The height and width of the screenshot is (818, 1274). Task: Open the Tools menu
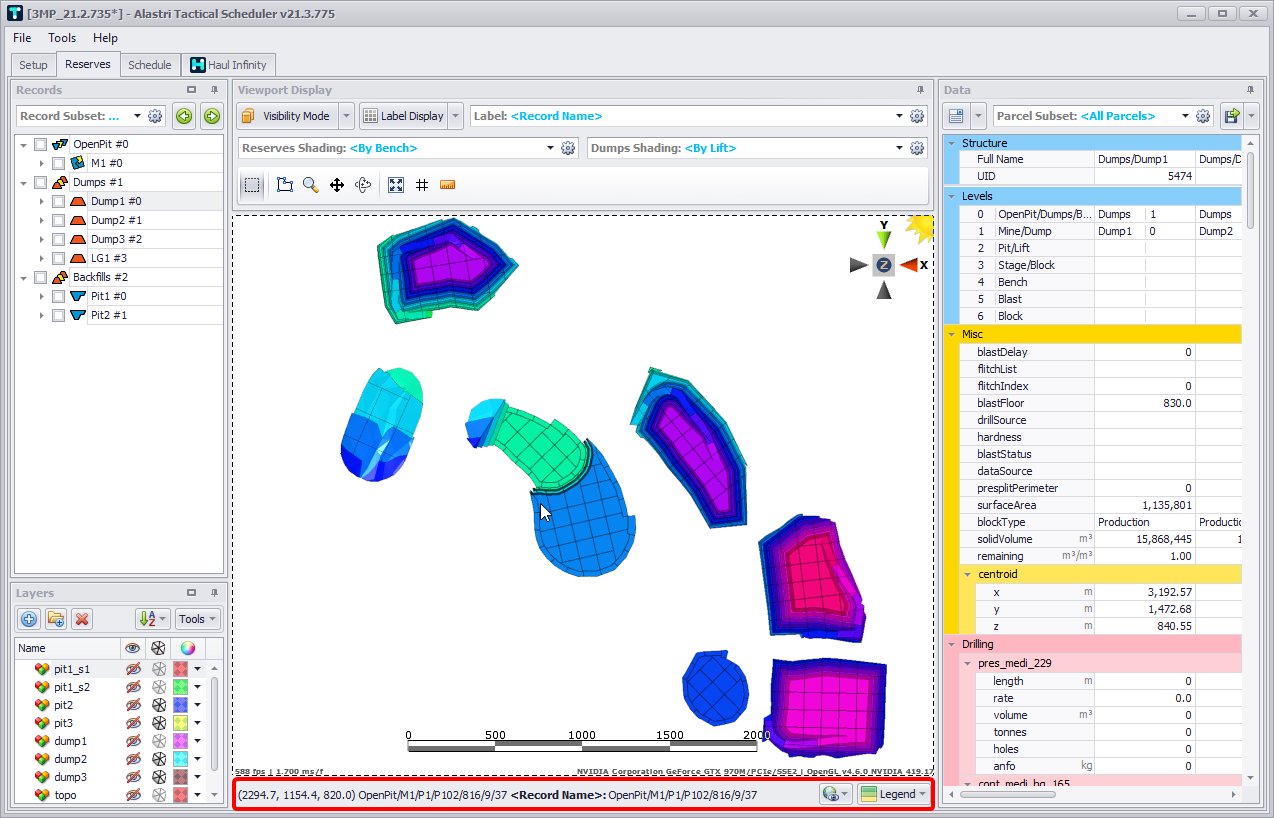[62, 38]
